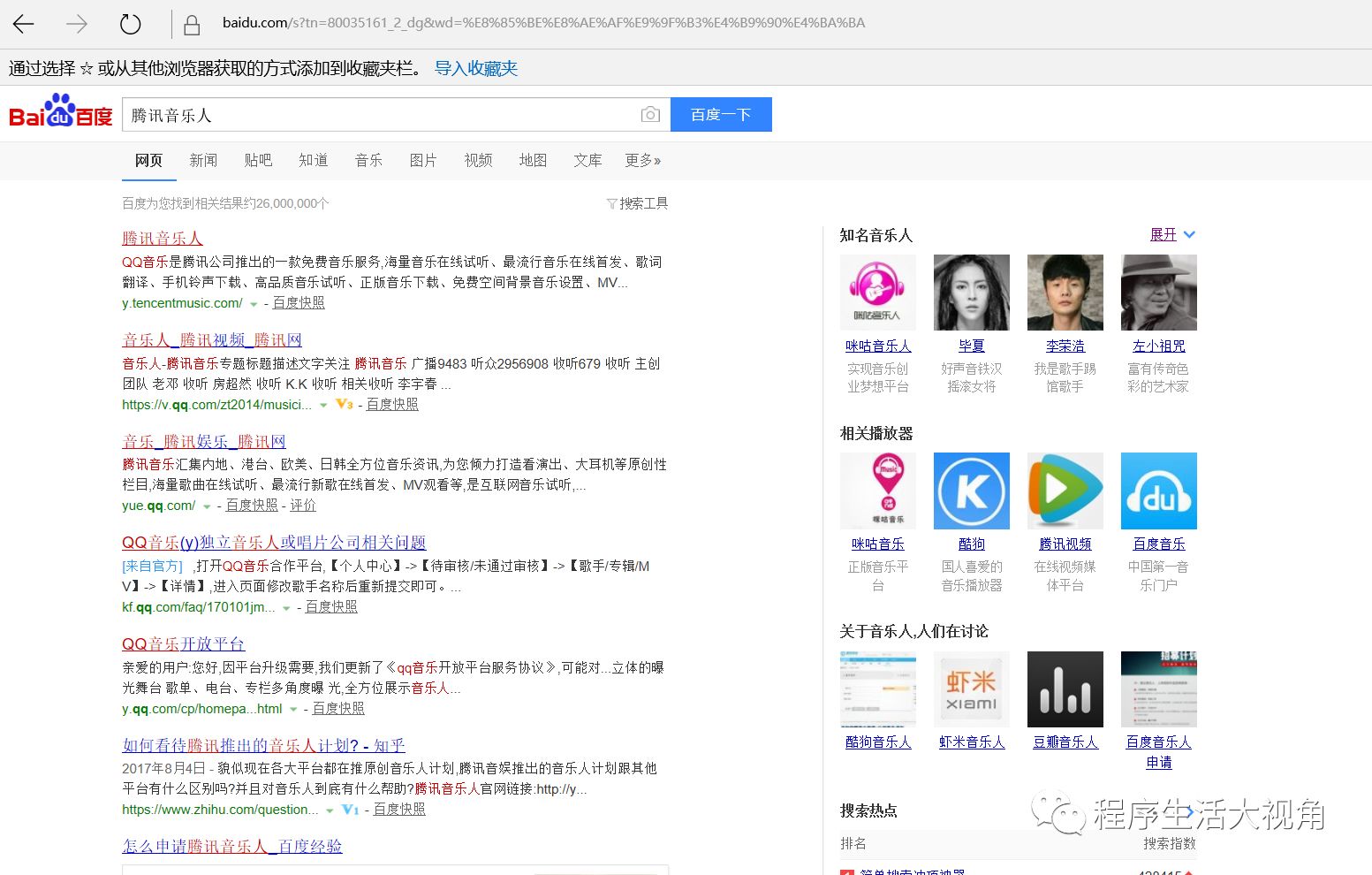This screenshot has height=875, width=1372.
Task: Open dropdown arrow next to zhihu.com URL
Action: pyautogui.click(x=330, y=810)
